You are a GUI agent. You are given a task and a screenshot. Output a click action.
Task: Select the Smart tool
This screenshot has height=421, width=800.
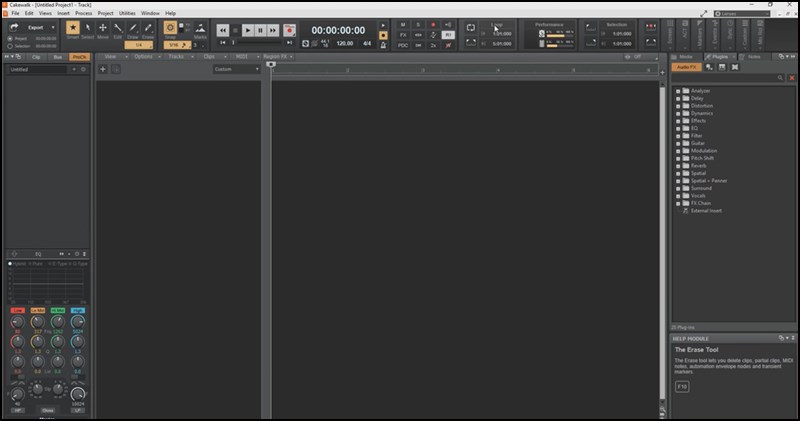(x=73, y=30)
